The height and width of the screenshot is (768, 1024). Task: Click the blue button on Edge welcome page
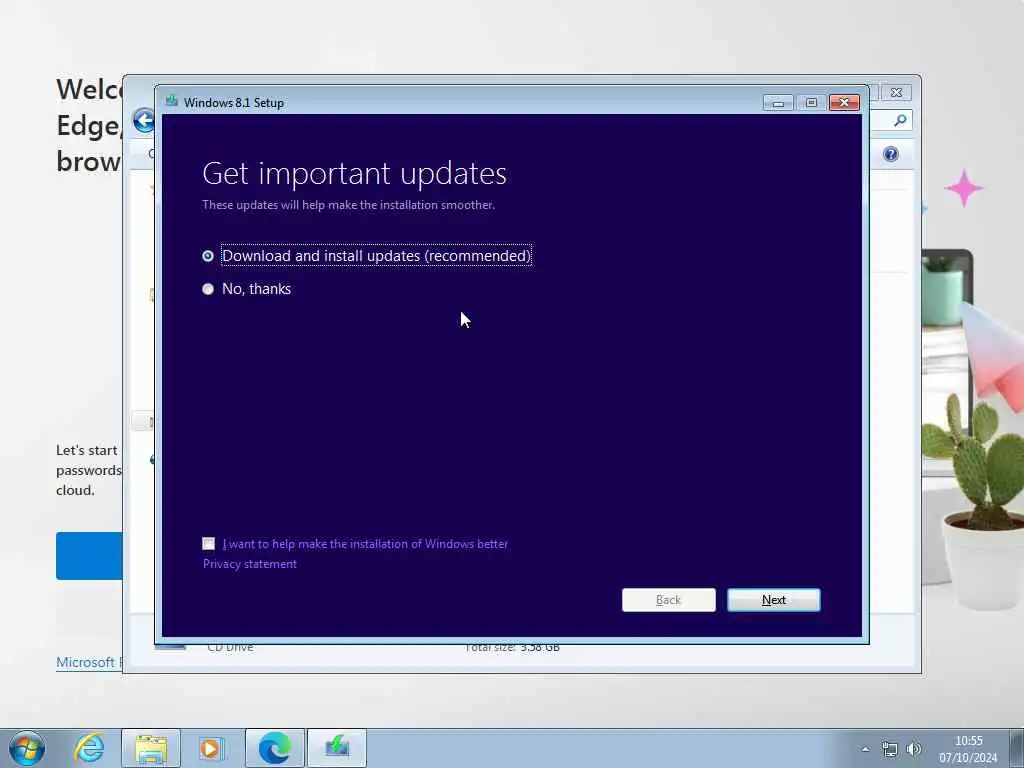tap(89, 556)
